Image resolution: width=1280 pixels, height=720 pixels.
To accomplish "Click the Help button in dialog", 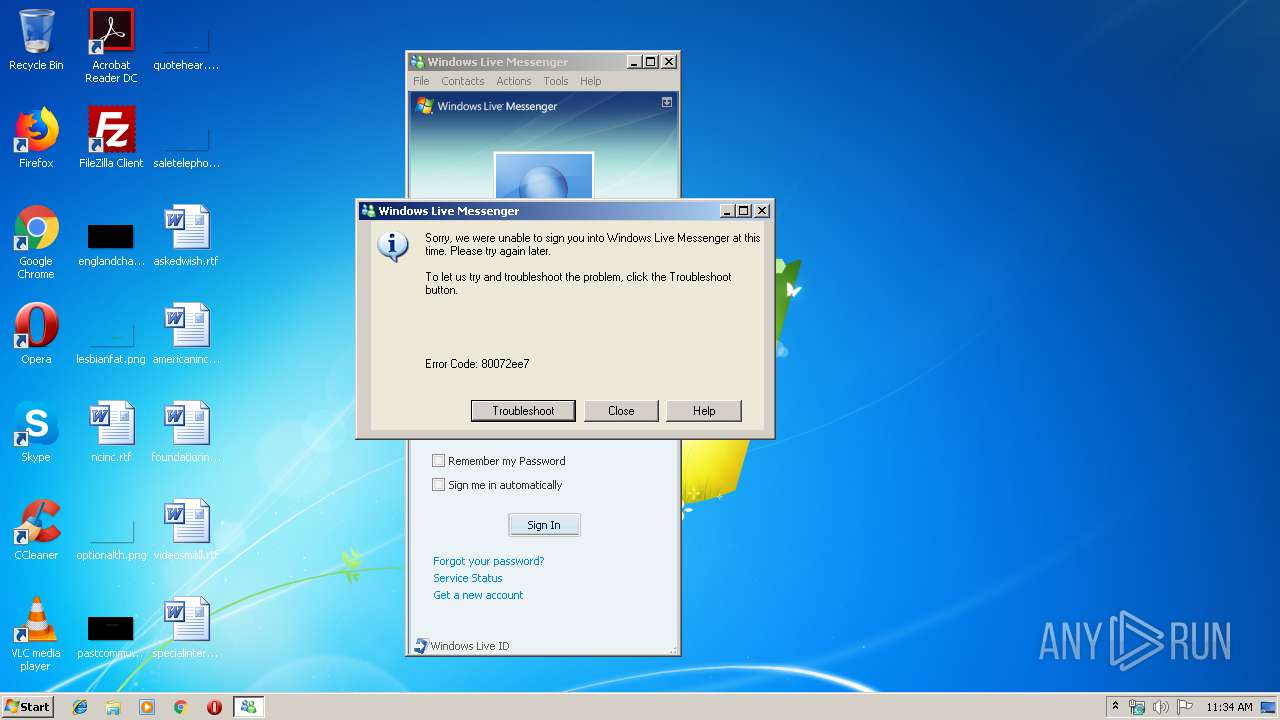I will click(704, 411).
